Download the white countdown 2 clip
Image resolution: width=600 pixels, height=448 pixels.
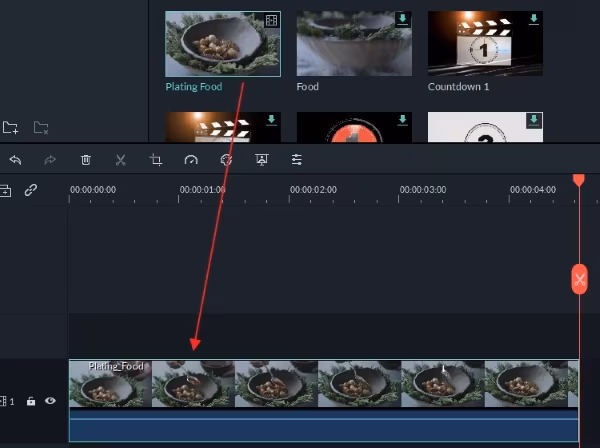point(534,121)
